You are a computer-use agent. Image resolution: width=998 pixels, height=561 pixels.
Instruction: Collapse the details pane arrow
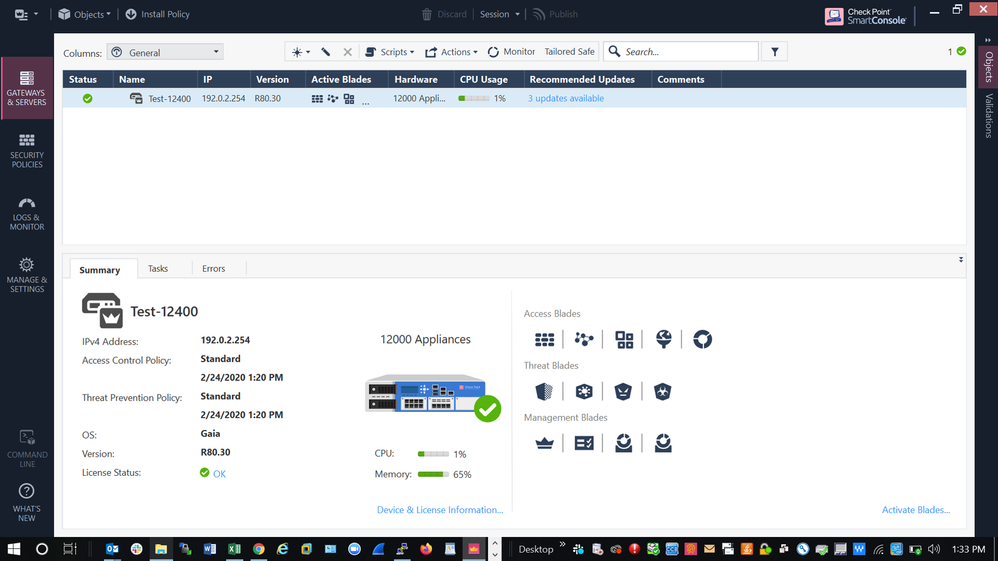(x=960, y=260)
